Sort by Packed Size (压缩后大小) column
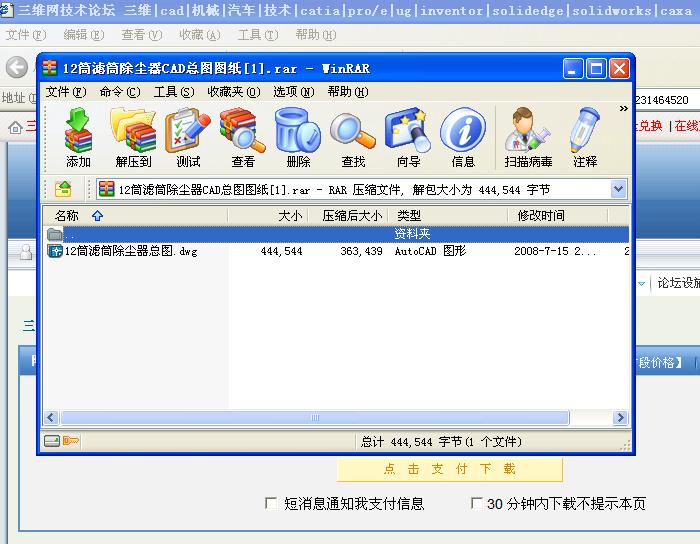The width and height of the screenshot is (700, 544). pyautogui.click(x=349, y=216)
